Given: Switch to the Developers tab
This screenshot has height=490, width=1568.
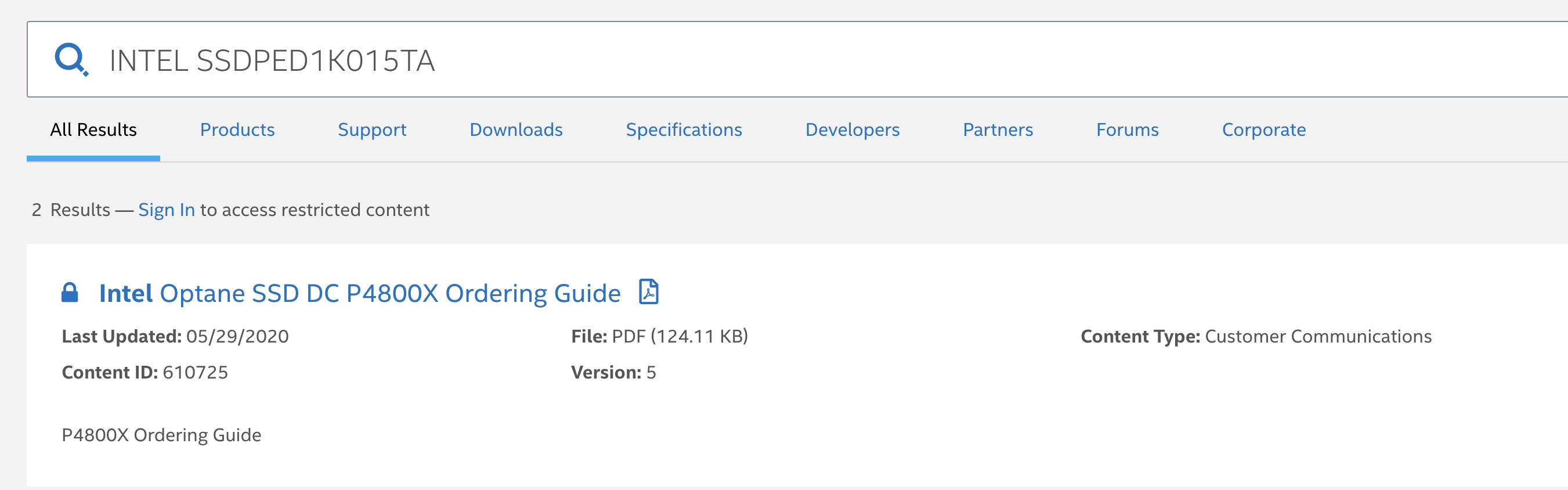Looking at the screenshot, I should 852,129.
